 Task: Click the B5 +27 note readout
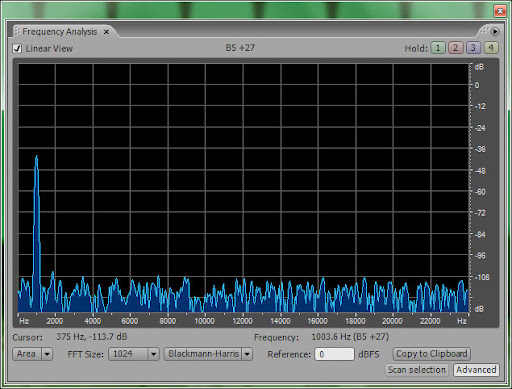pyautogui.click(x=240, y=48)
